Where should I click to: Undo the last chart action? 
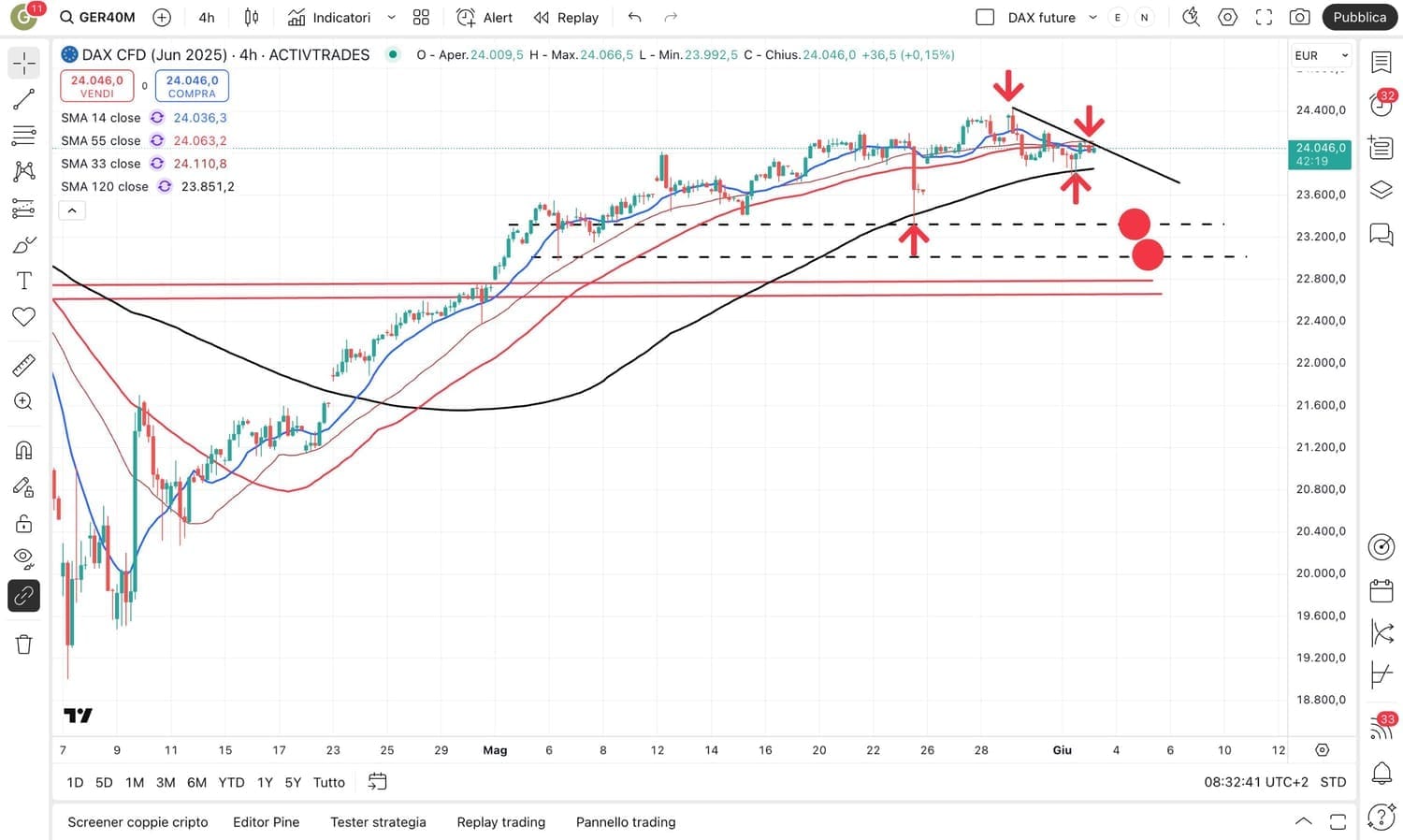tap(635, 17)
